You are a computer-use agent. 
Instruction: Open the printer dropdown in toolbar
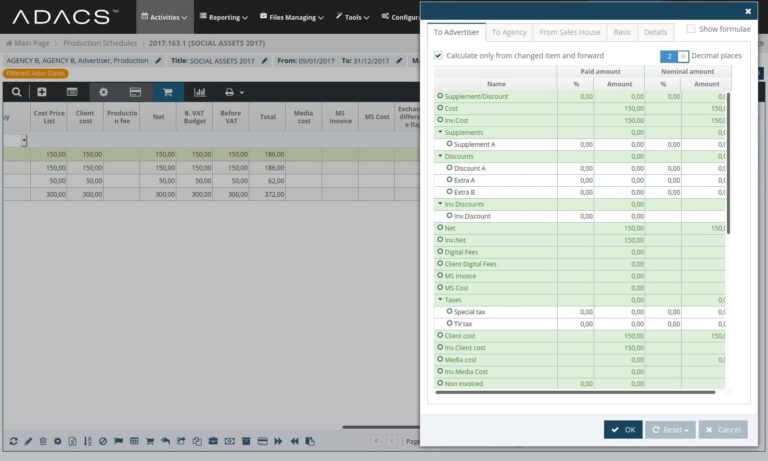[234, 92]
